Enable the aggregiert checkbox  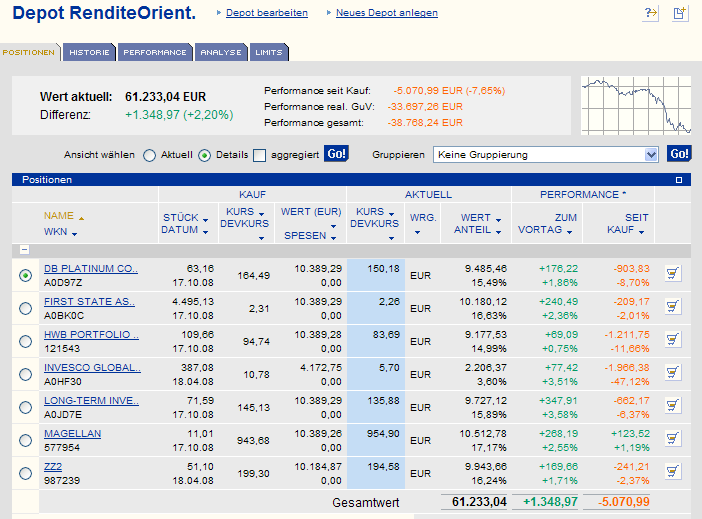[x=260, y=155]
